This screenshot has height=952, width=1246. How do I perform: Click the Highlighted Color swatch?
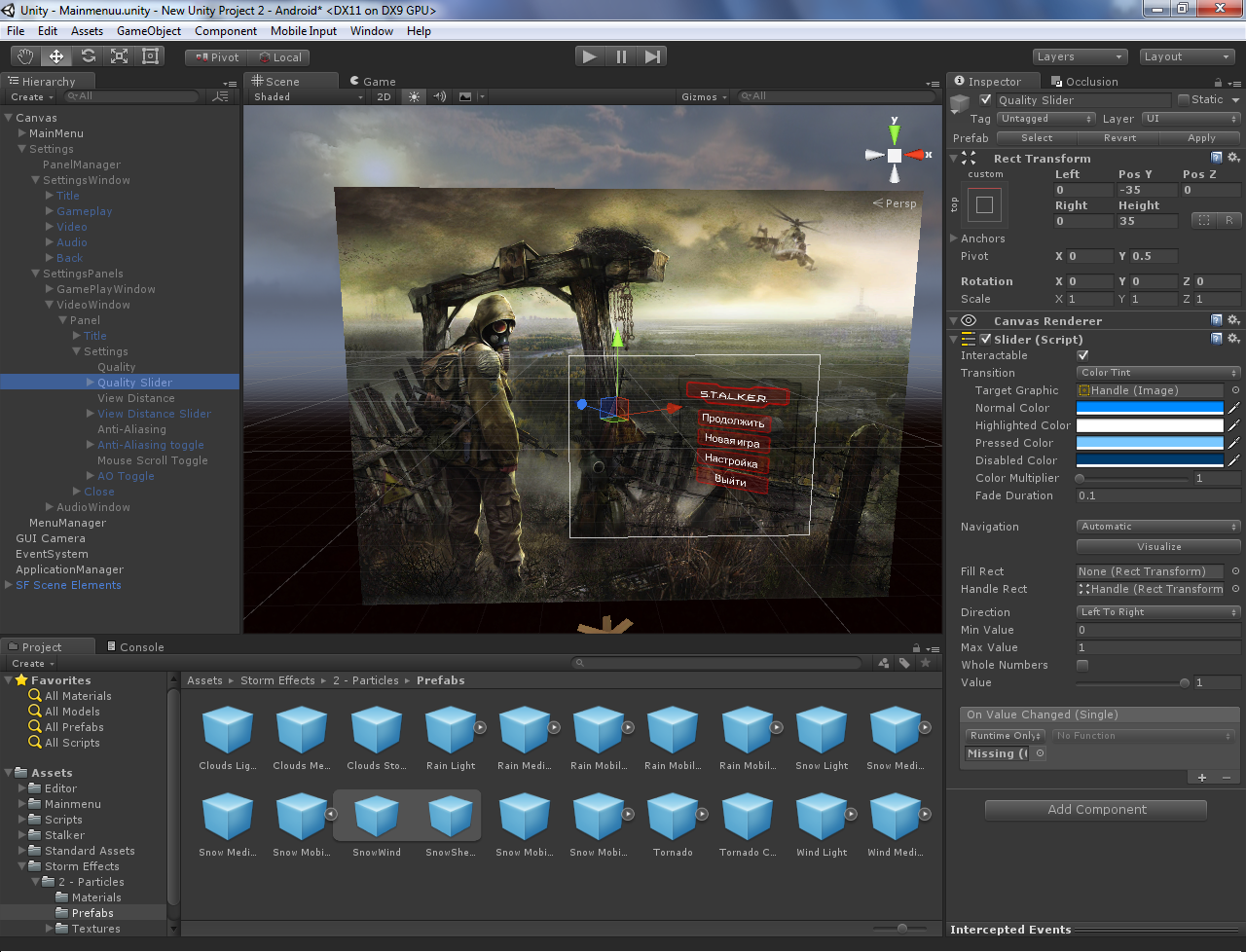(x=1150, y=425)
